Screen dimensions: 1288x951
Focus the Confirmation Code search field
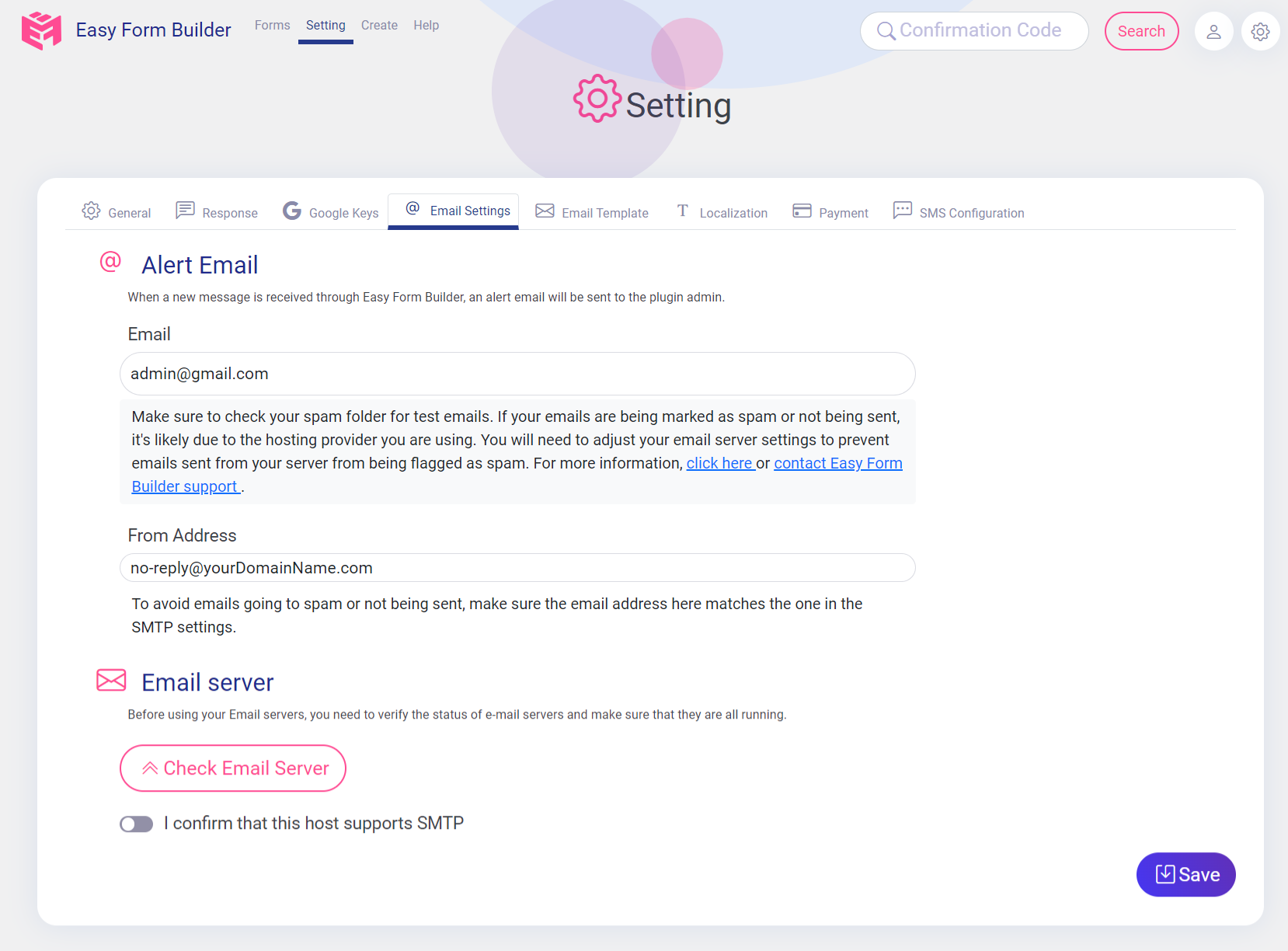(x=980, y=31)
